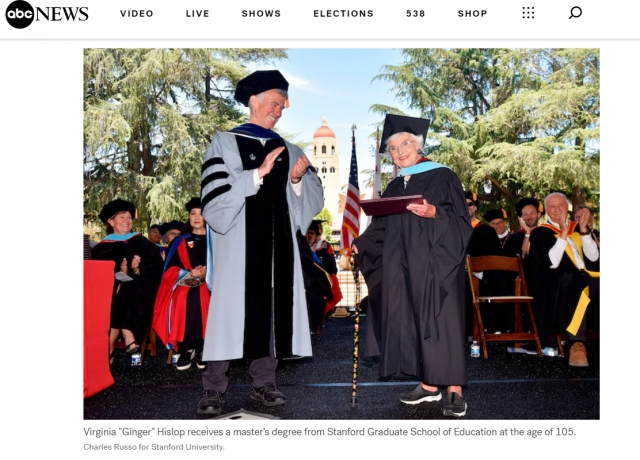The image size is (640, 460).
Task: Open the VIDEO section
Action: pyautogui.click(x=137, y=13)
